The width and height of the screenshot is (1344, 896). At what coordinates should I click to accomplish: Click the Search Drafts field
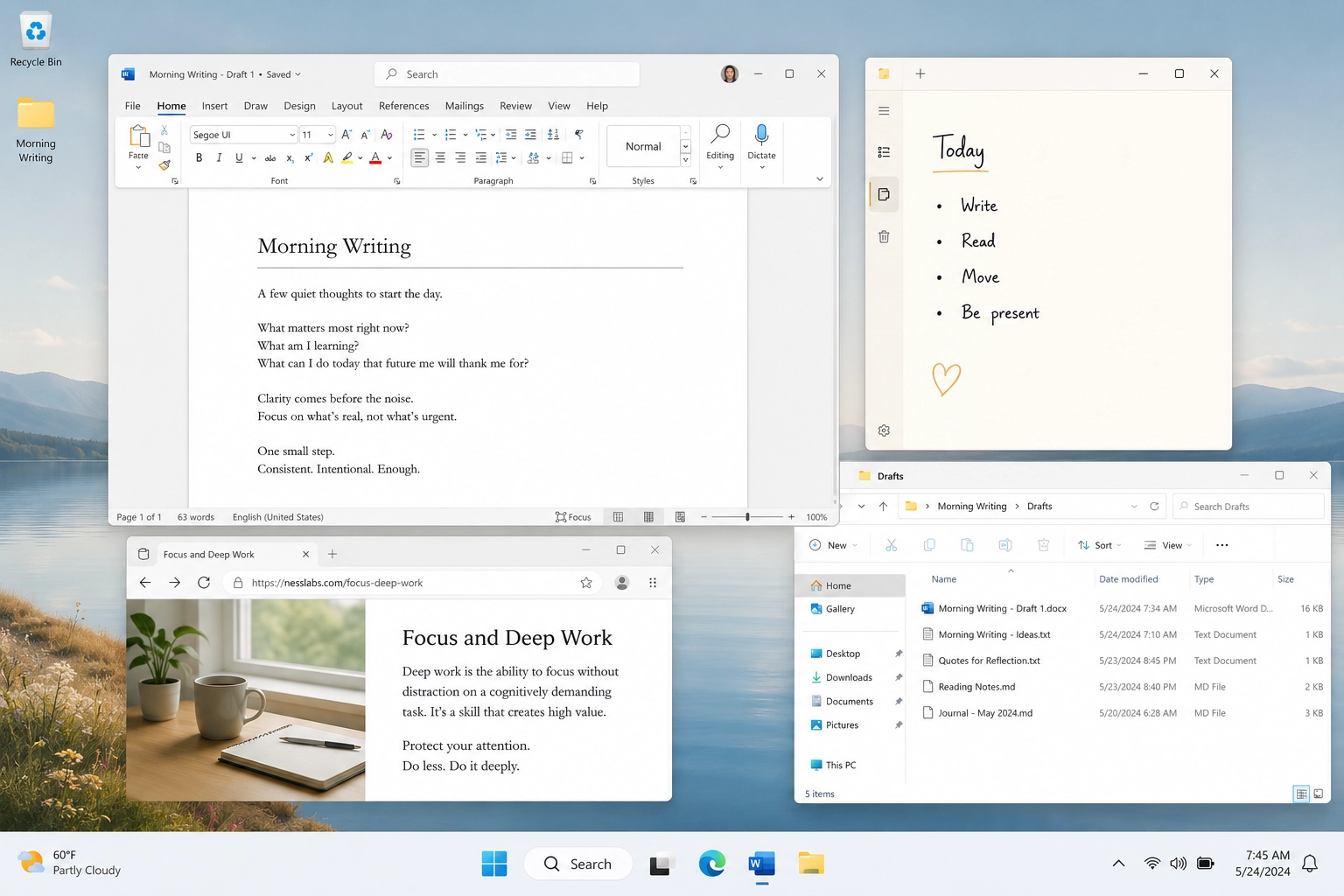(x=1249, y=507)
